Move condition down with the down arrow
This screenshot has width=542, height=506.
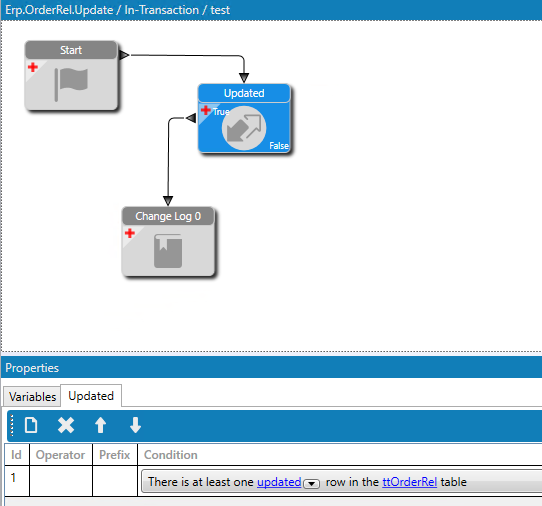(x=136, y=425)
